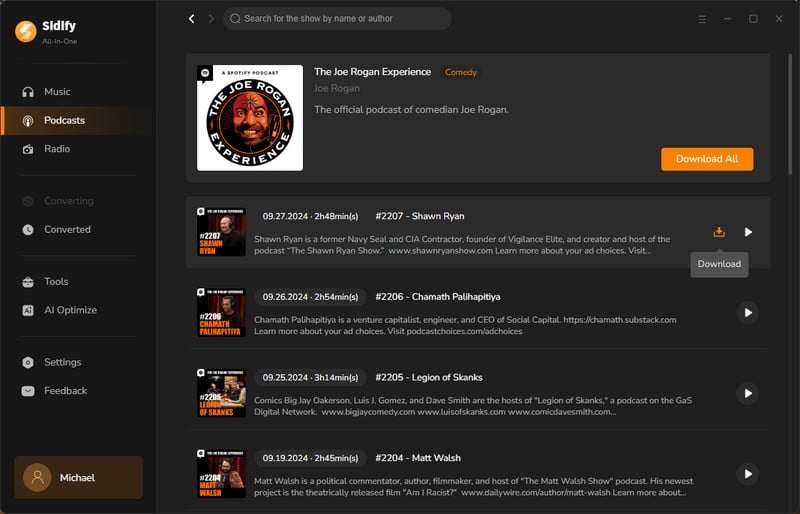Image resolution: width=800 pixels, height=514 pixels.
Task: Click the vertical scrollbar
Action: pos(790,113)
